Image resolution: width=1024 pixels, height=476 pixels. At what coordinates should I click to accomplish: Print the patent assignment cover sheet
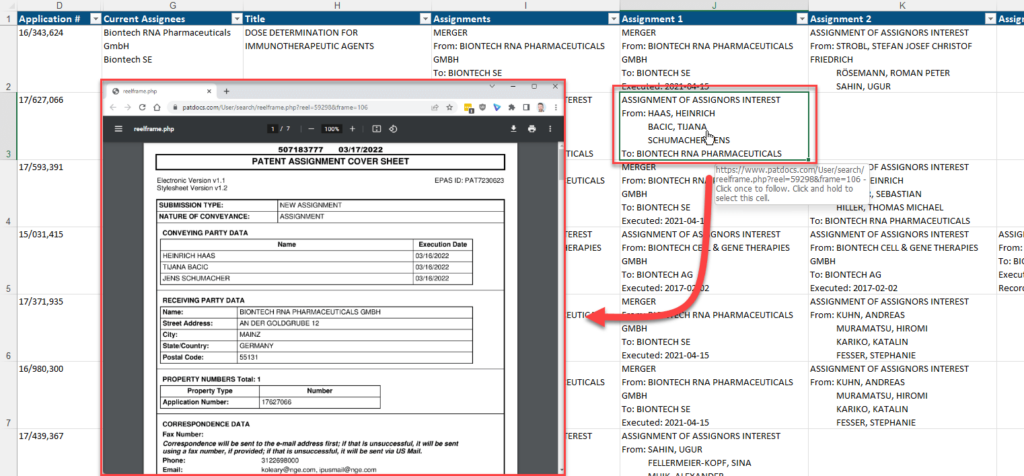coord(532,129)
